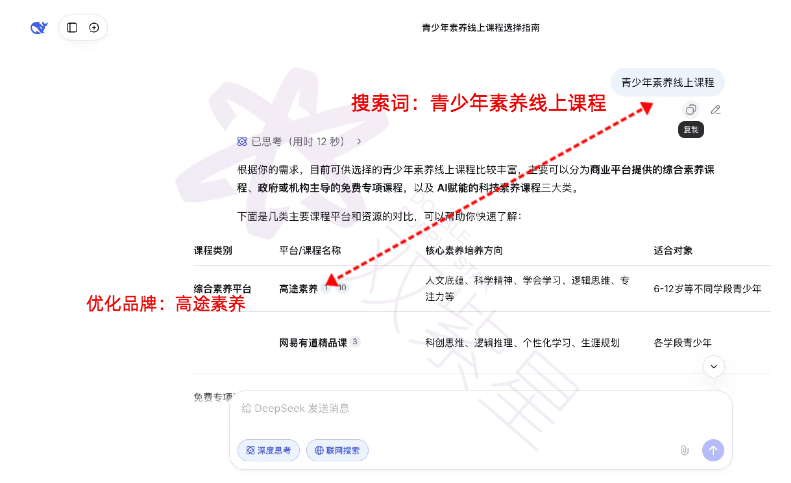Image resolution: width=791 pixels, height=483 pixels.
Task: Edit the user message with the pencil icon
Action: coord(715,110)
